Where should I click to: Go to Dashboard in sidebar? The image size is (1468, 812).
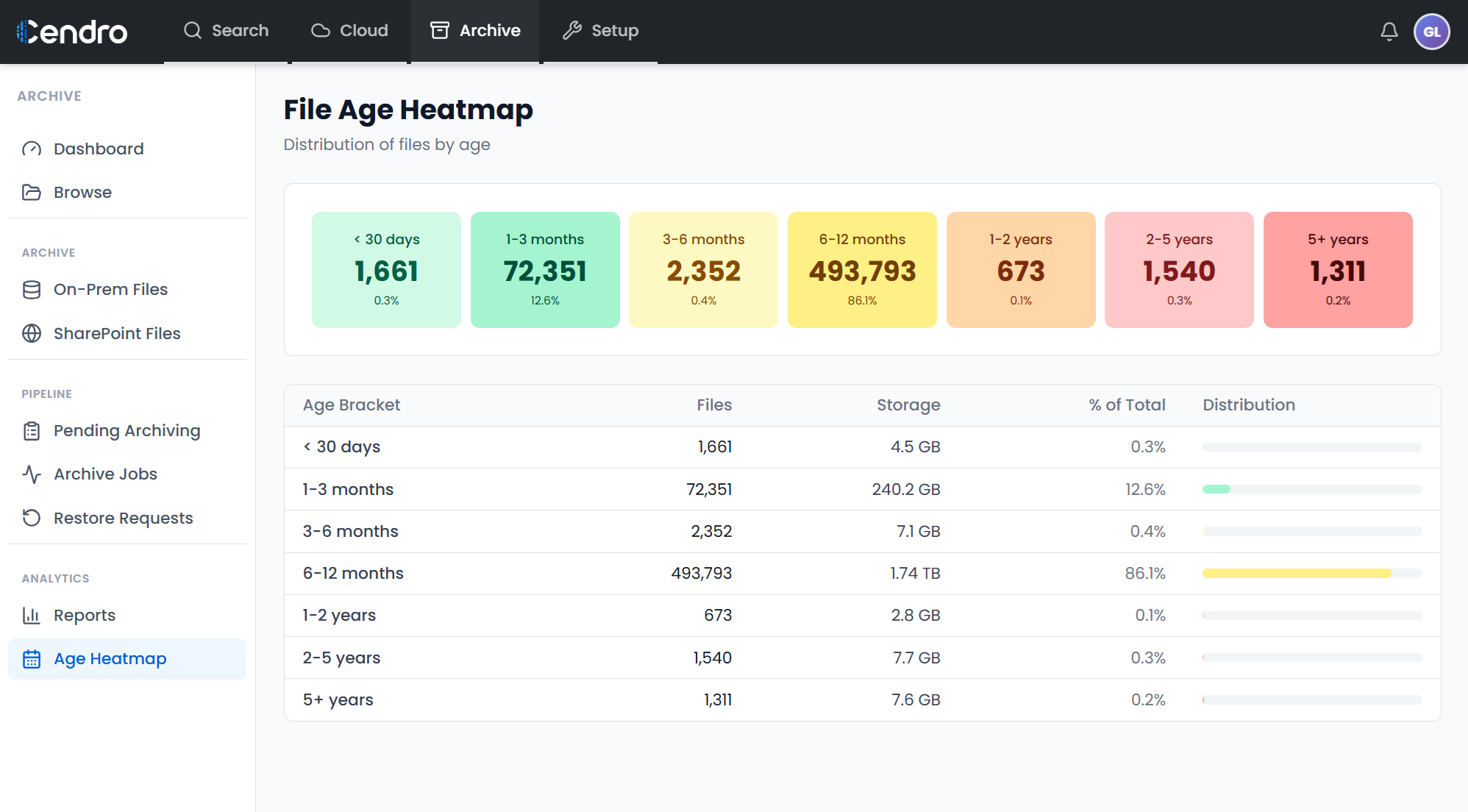pyautogui.click(x=127, y=149)
